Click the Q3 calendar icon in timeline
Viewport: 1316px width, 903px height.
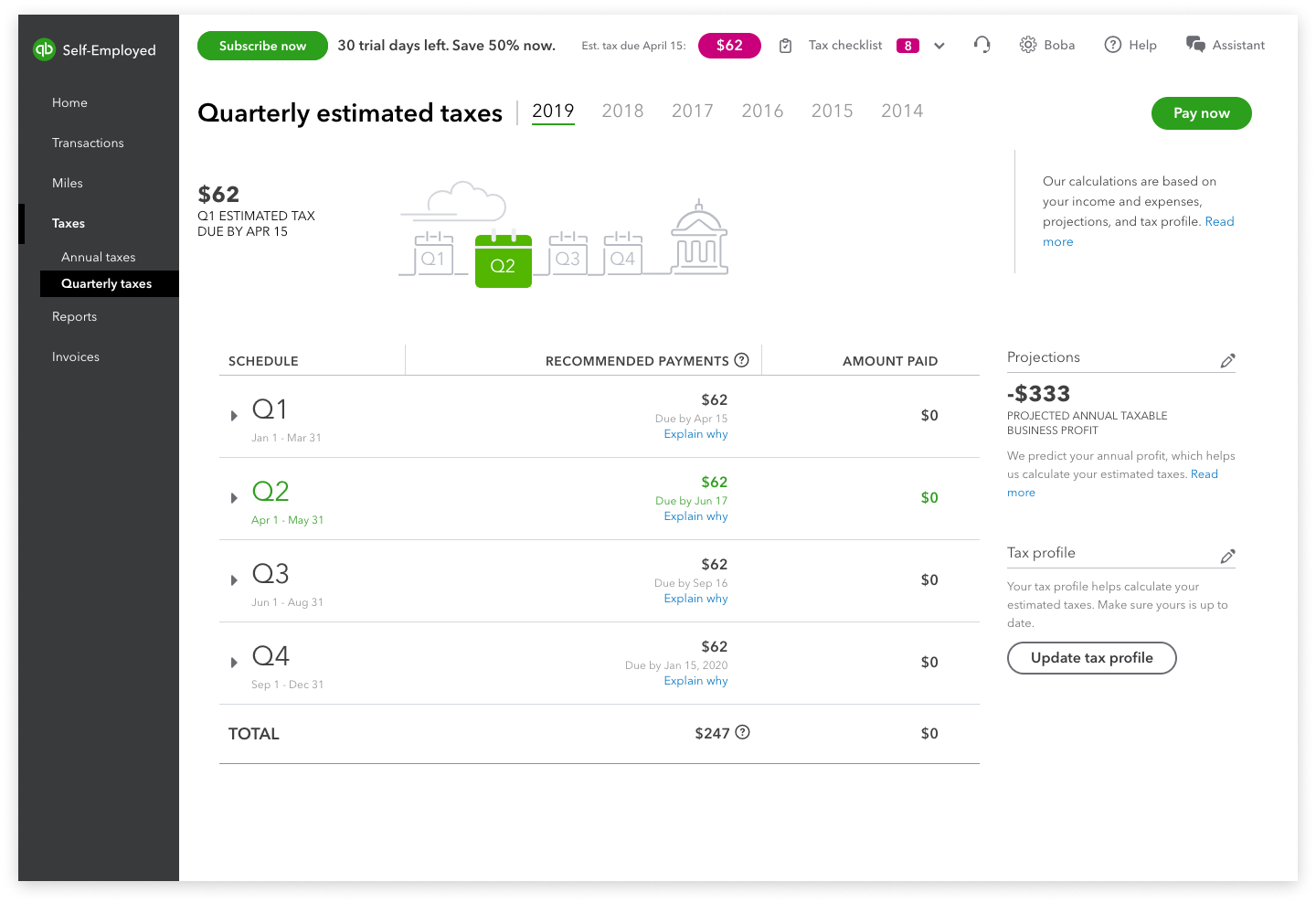pyautogui.click(x=568, y=253)
